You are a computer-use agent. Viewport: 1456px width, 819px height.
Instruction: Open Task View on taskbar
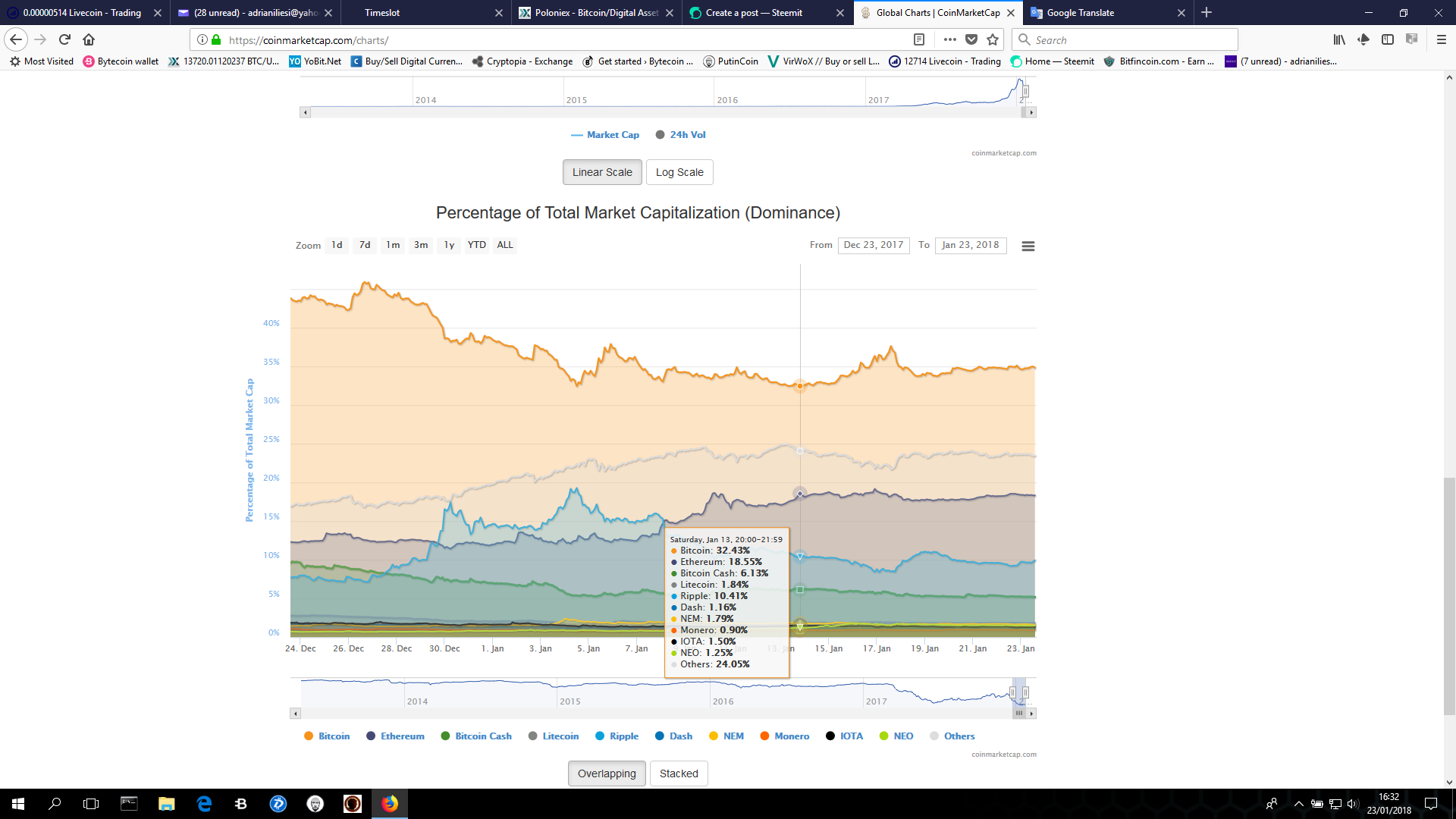(91, 804)
